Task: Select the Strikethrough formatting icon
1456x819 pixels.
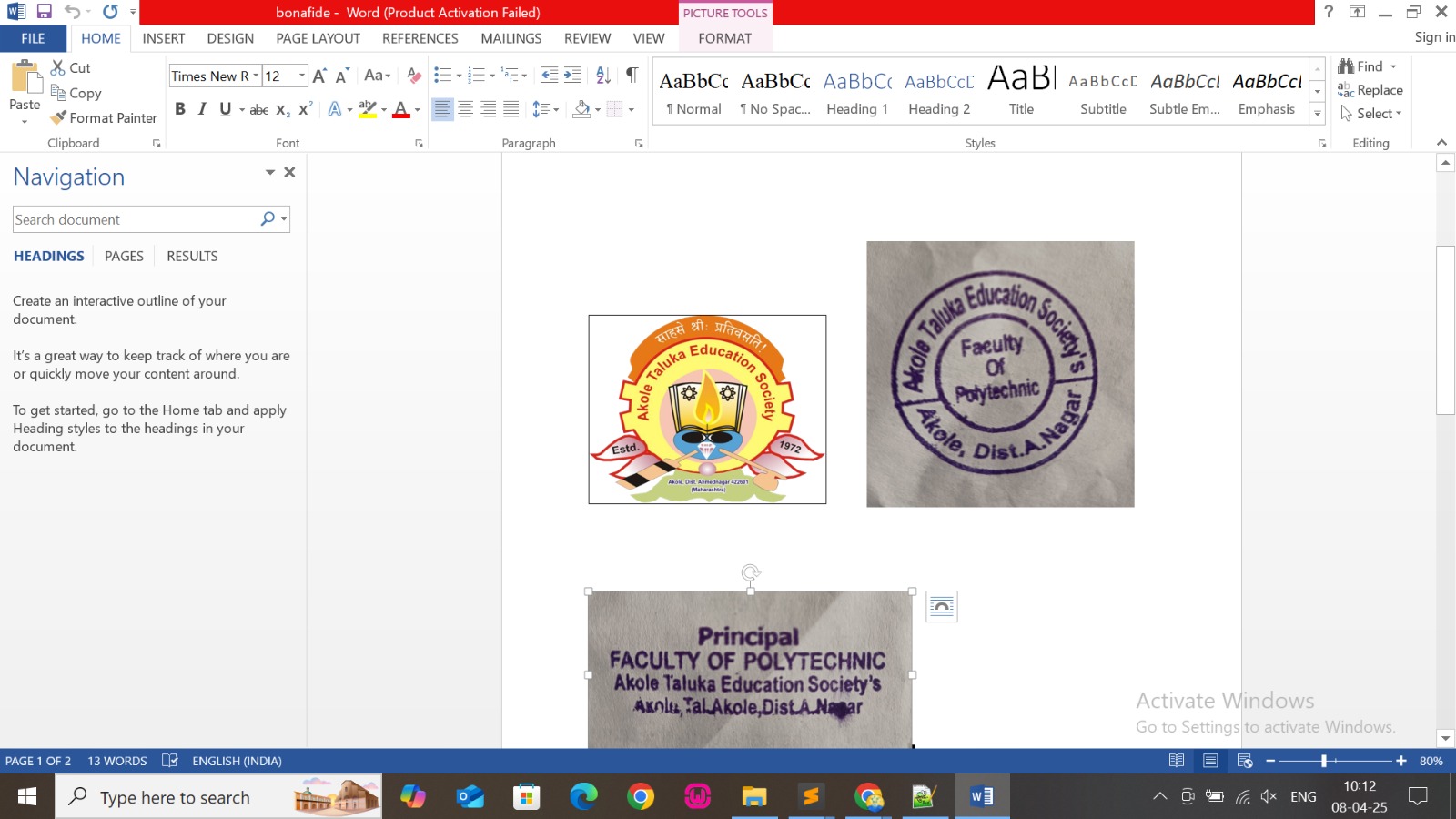Action: pos(259,109)
